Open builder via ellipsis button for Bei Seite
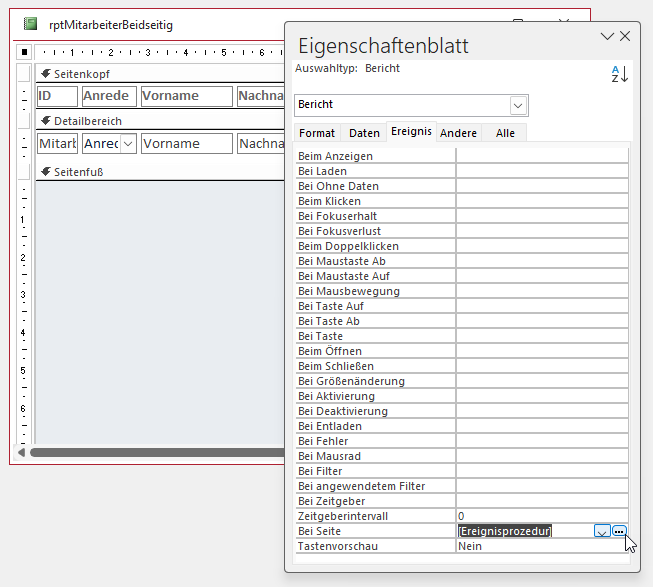Image resolution: width=653 pixels, height=587 pixels. click(619, 531)
